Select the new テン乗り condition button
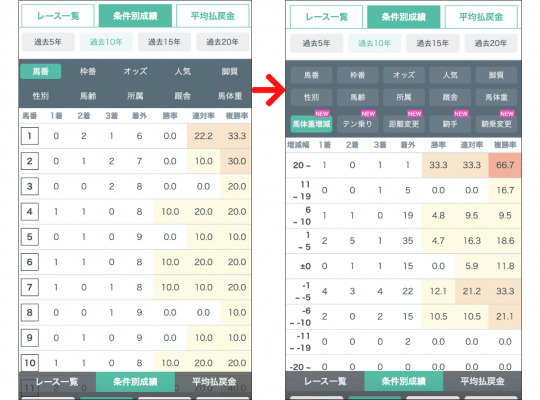The width and height of the screenshot is (540, 400). pyautogui.click(x=357, y=124)
